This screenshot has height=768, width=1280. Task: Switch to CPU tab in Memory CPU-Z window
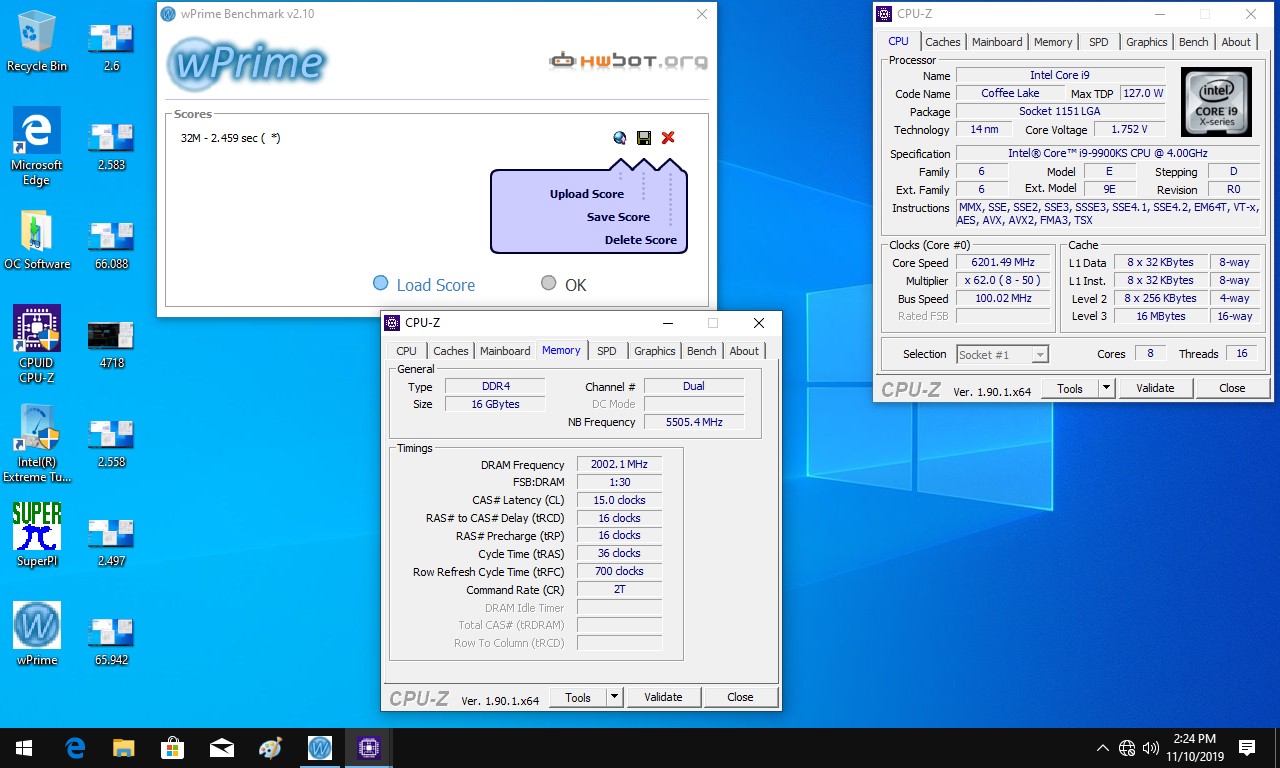click(x=407, y=351)
